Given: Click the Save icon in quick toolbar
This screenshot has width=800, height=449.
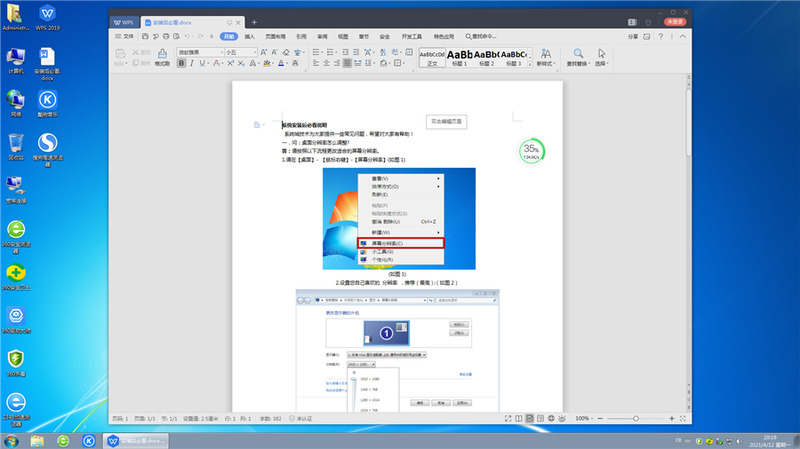Looking at the screenshot, I should (x=145, y=36).
